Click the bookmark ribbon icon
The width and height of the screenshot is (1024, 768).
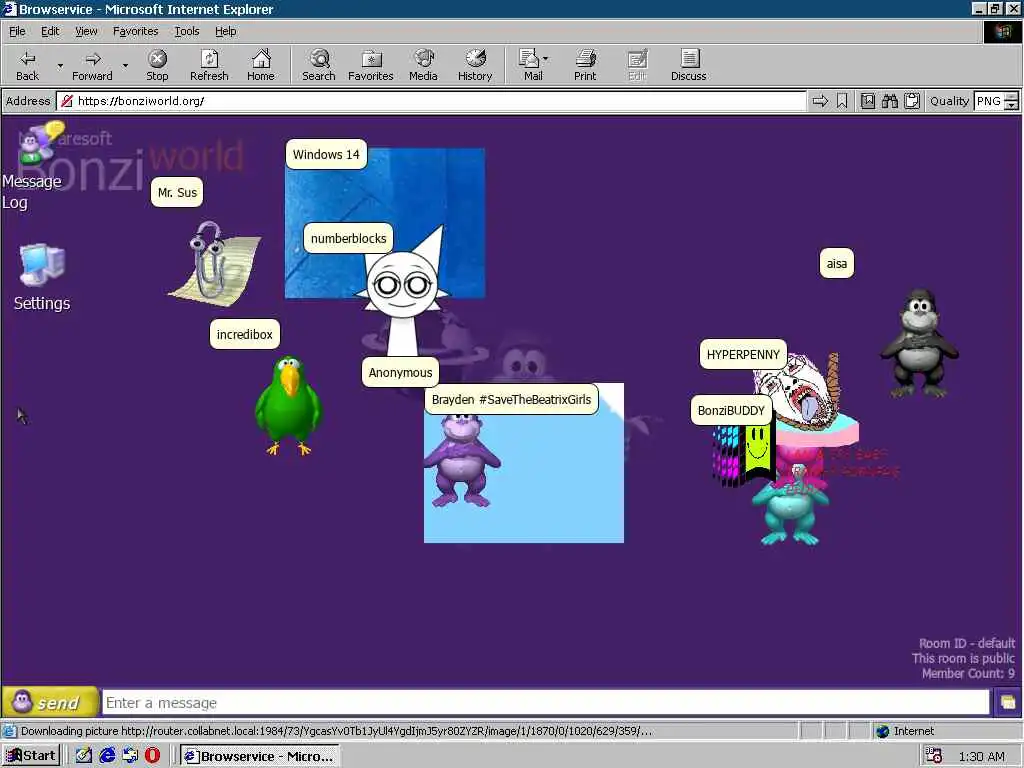pyautogui.click(x=842, y=101)
